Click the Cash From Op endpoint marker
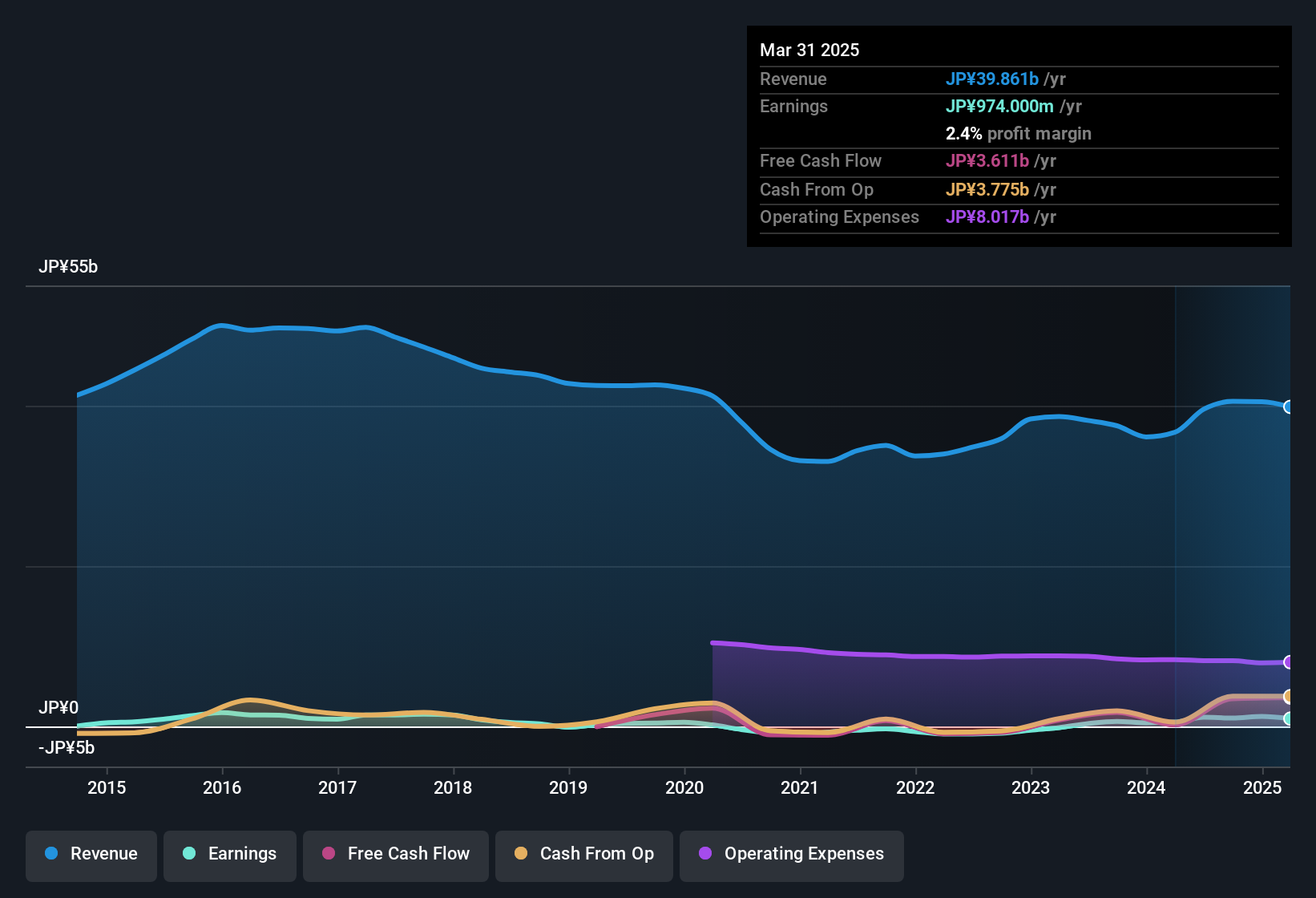Screen dimensions: 1316x898 click(x=1288, y=697)
